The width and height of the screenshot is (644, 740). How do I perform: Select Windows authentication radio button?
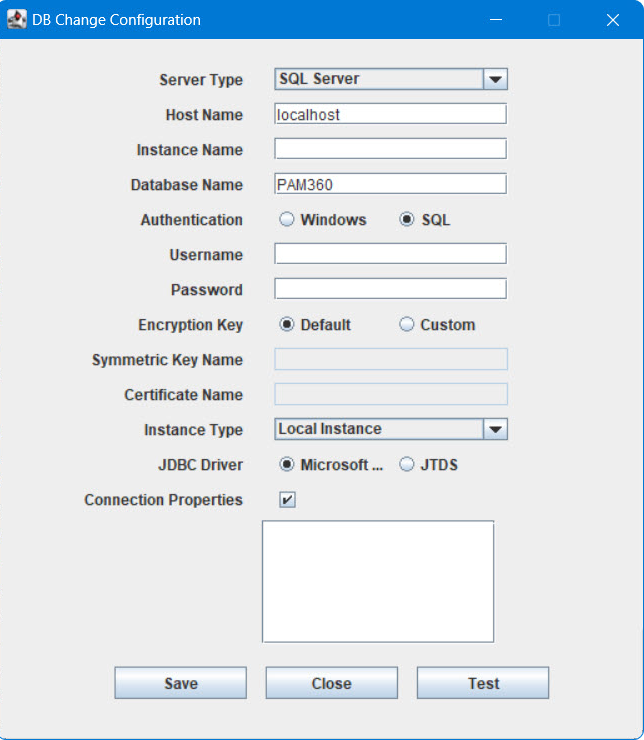[286, 219]
